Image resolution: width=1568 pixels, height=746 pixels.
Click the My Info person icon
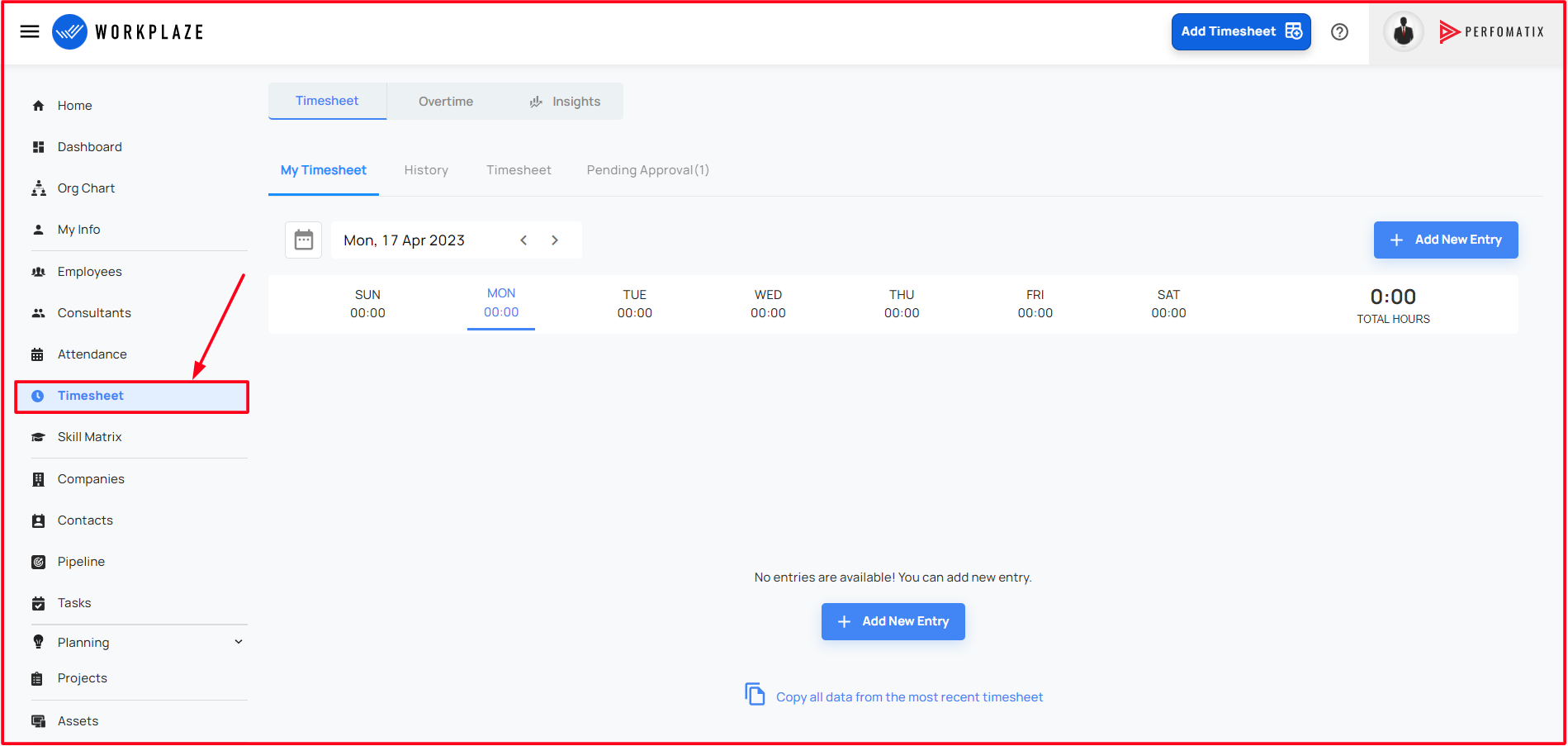pos(38,230)
